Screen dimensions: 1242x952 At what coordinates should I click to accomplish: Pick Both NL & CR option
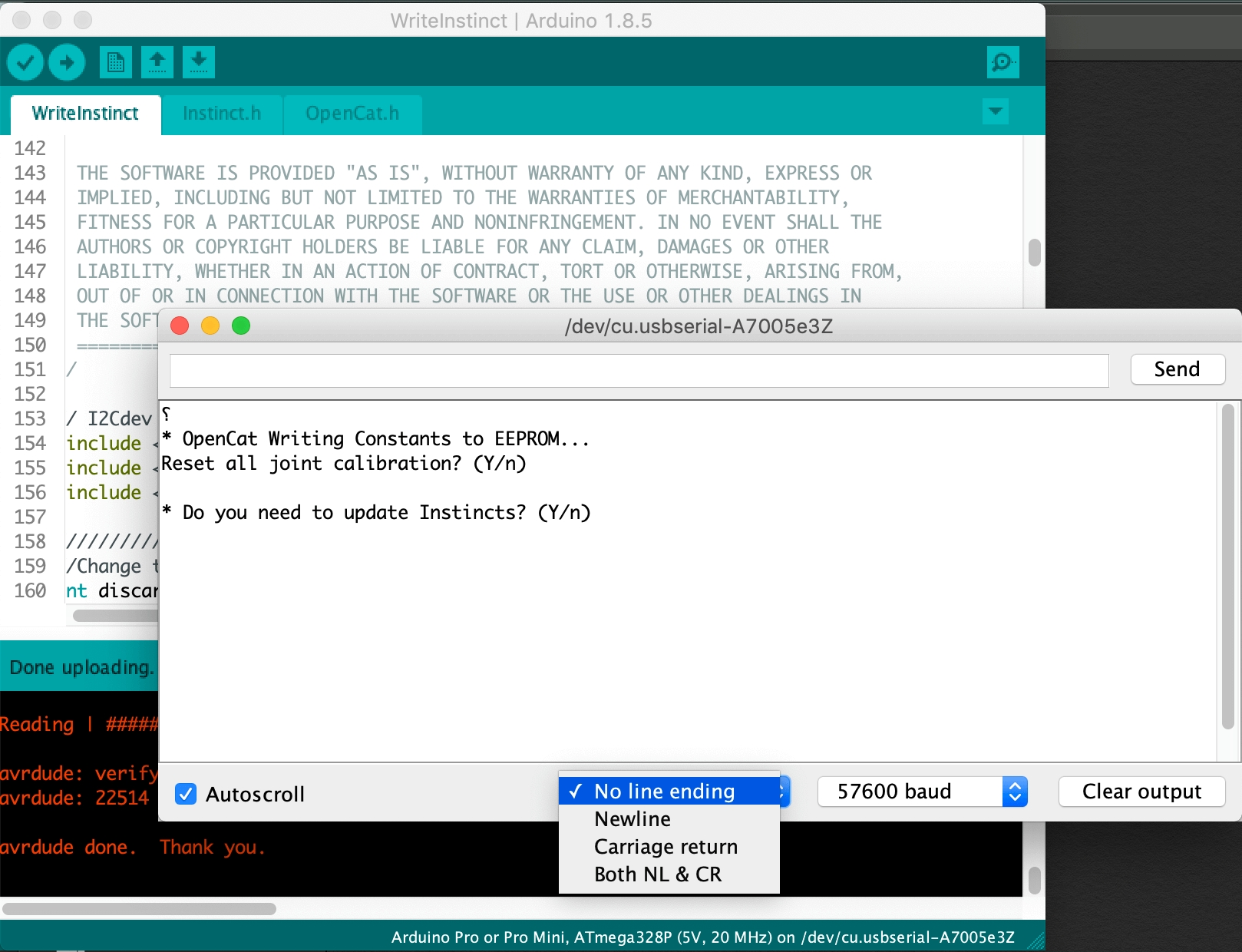point(658,874)
